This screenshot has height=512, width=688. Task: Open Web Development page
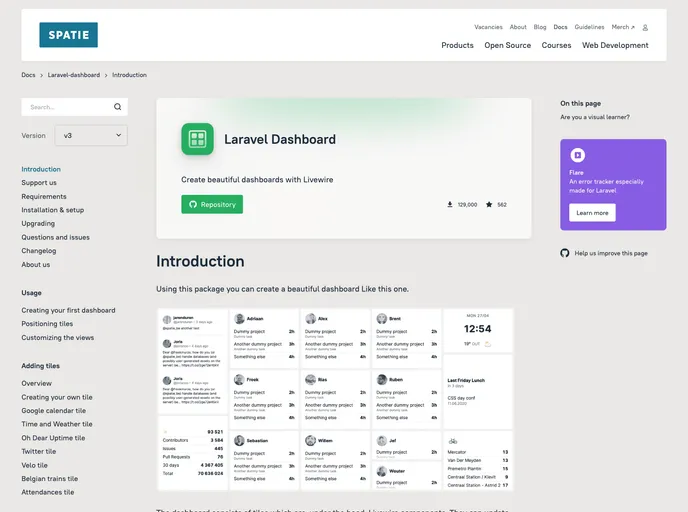(x=615, y=45)
